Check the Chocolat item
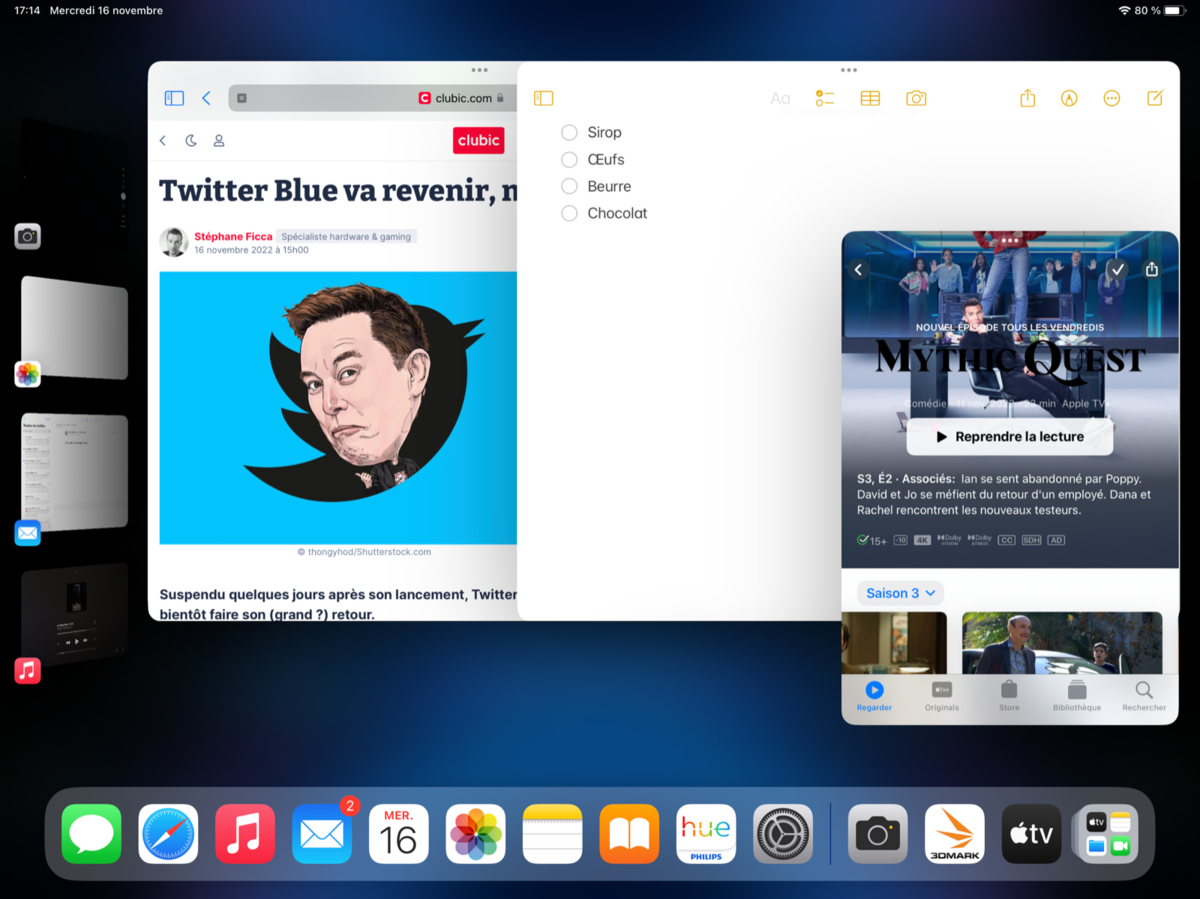The width and height of the screenshot is (1200, 899). 569,213
